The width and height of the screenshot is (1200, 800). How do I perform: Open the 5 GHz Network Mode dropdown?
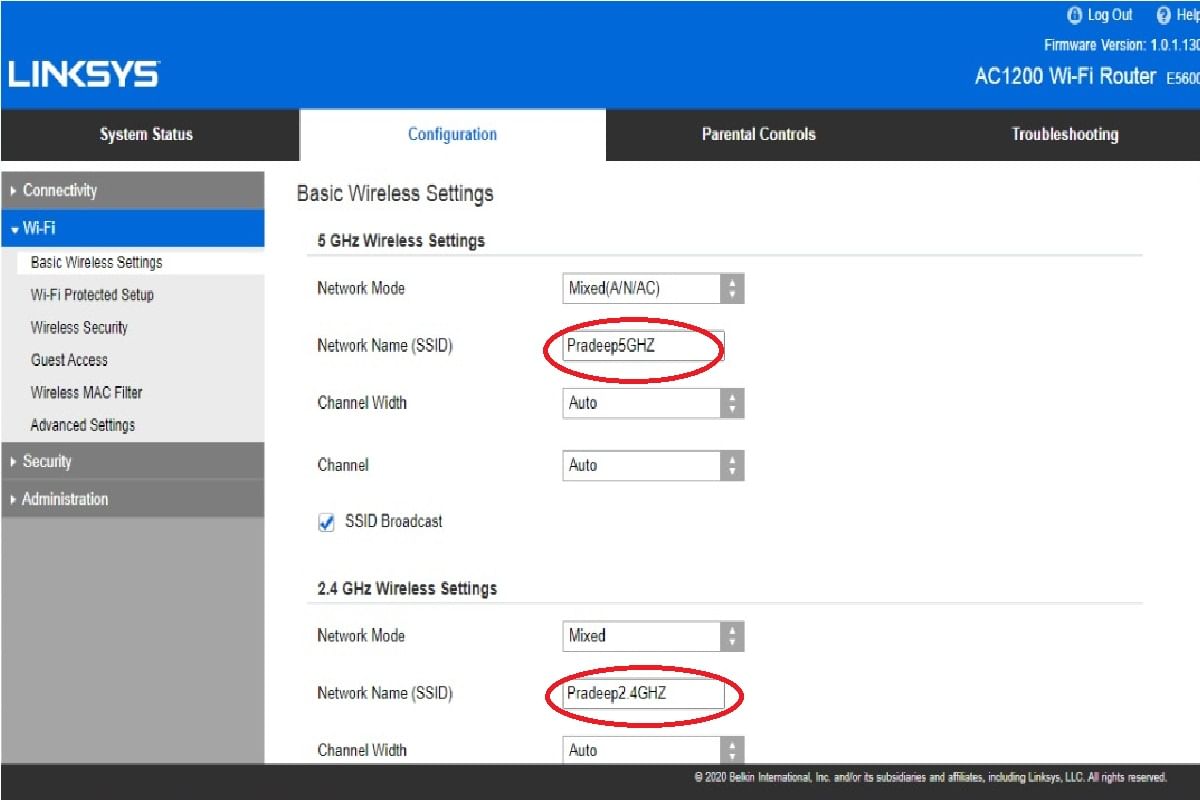click(x=653, y=289)
